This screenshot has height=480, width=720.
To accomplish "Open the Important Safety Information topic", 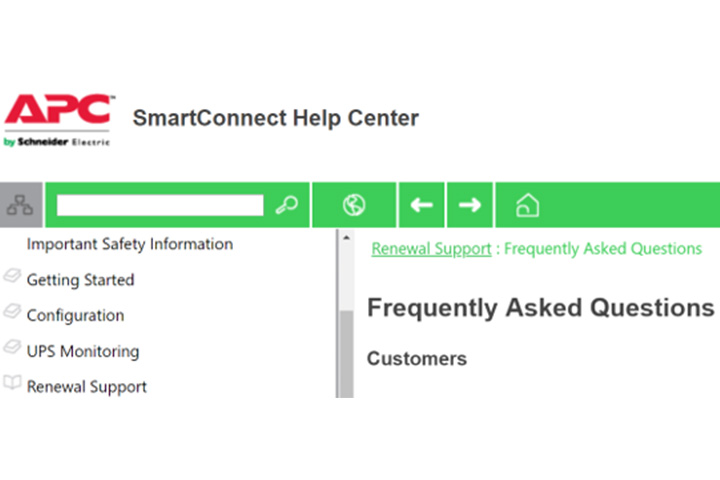I will click(130, 244).
